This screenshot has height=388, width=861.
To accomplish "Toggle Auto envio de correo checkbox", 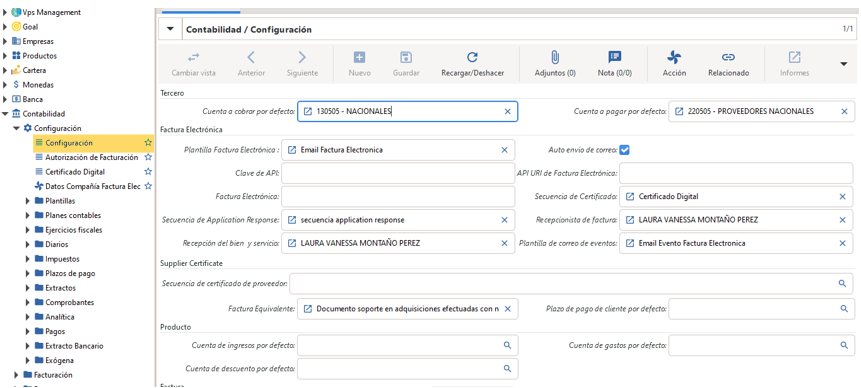I will pyautogui.click(x=624, y=150).
